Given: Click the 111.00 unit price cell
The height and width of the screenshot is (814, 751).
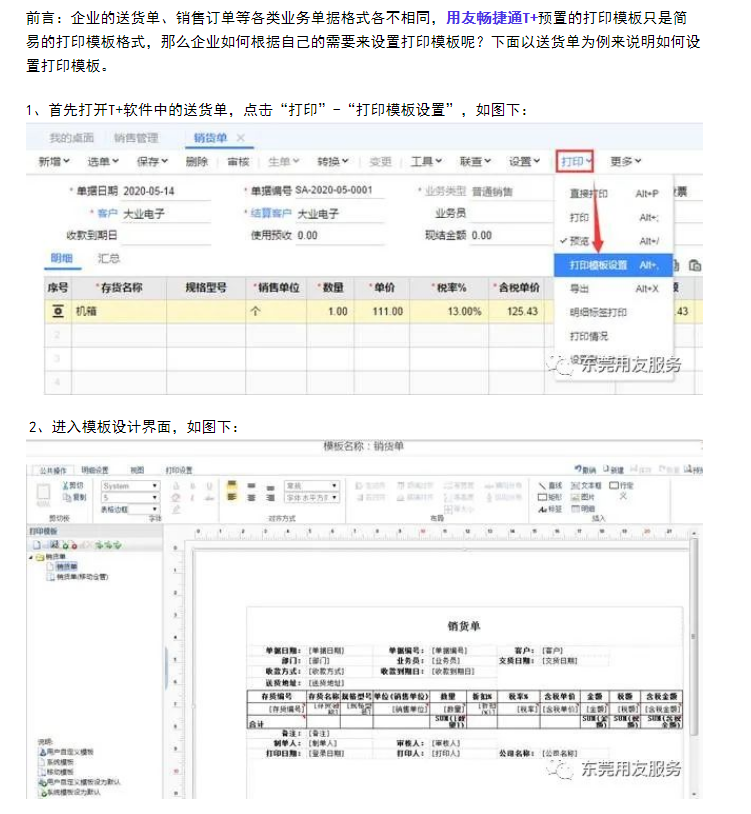Looking at the screenshot, I should click(x=381, y=311).
